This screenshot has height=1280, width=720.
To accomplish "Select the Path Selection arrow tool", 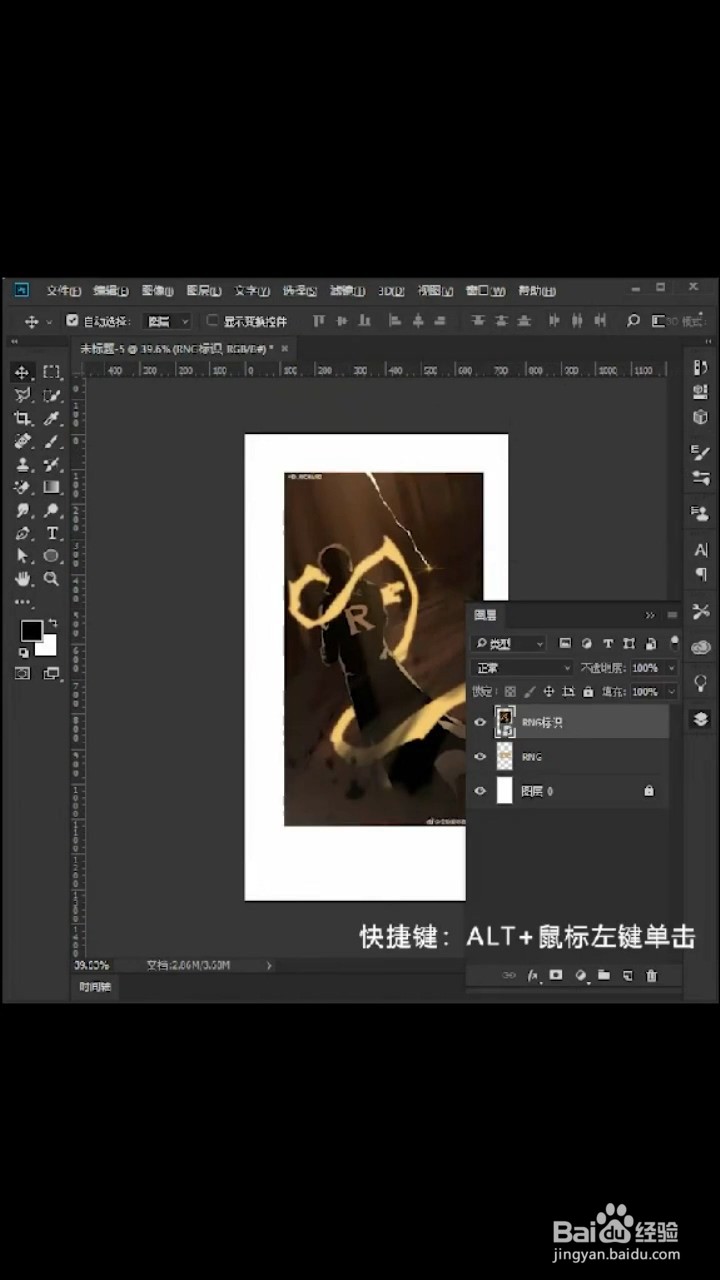I will 22,556.
